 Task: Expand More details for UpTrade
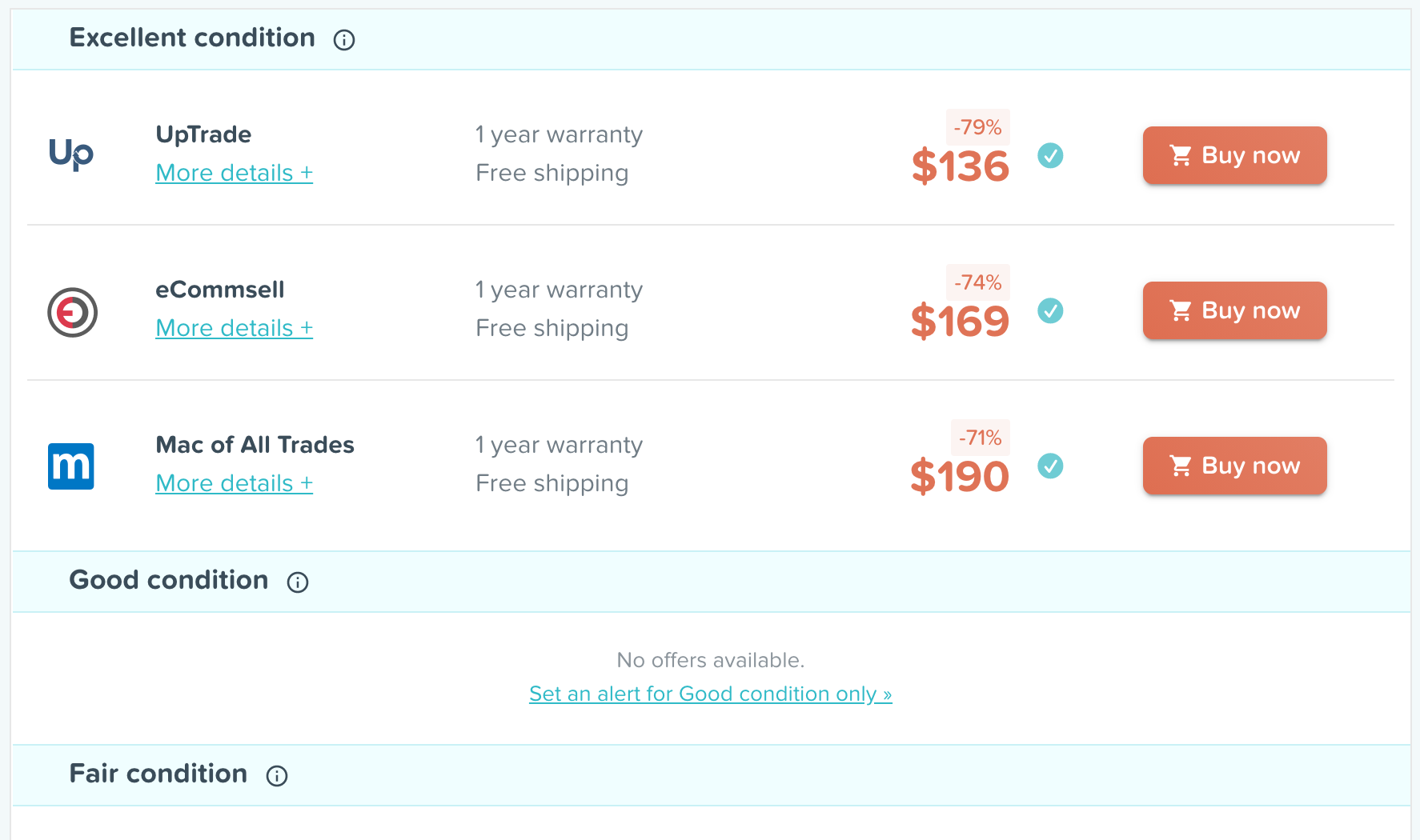(x=234, y=173)
